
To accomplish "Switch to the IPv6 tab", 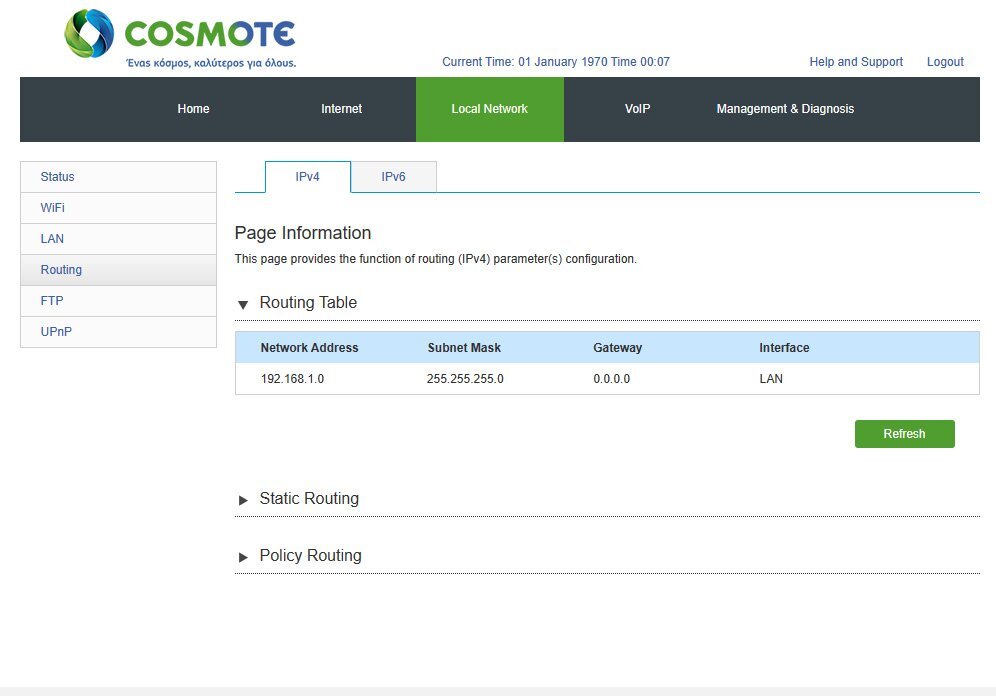I will [394, 177].
